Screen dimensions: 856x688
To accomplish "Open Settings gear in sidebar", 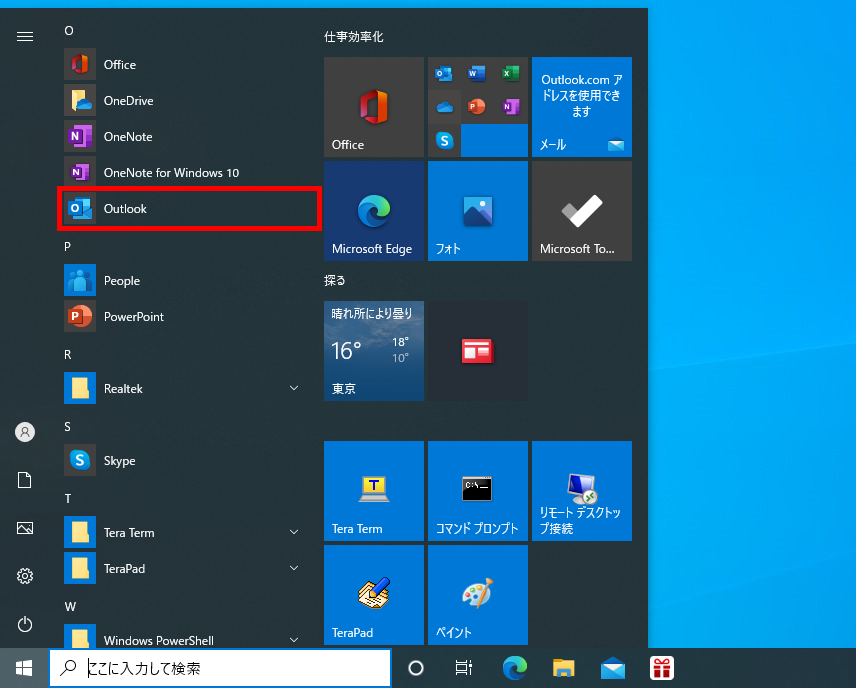I will tap(25, 576).
